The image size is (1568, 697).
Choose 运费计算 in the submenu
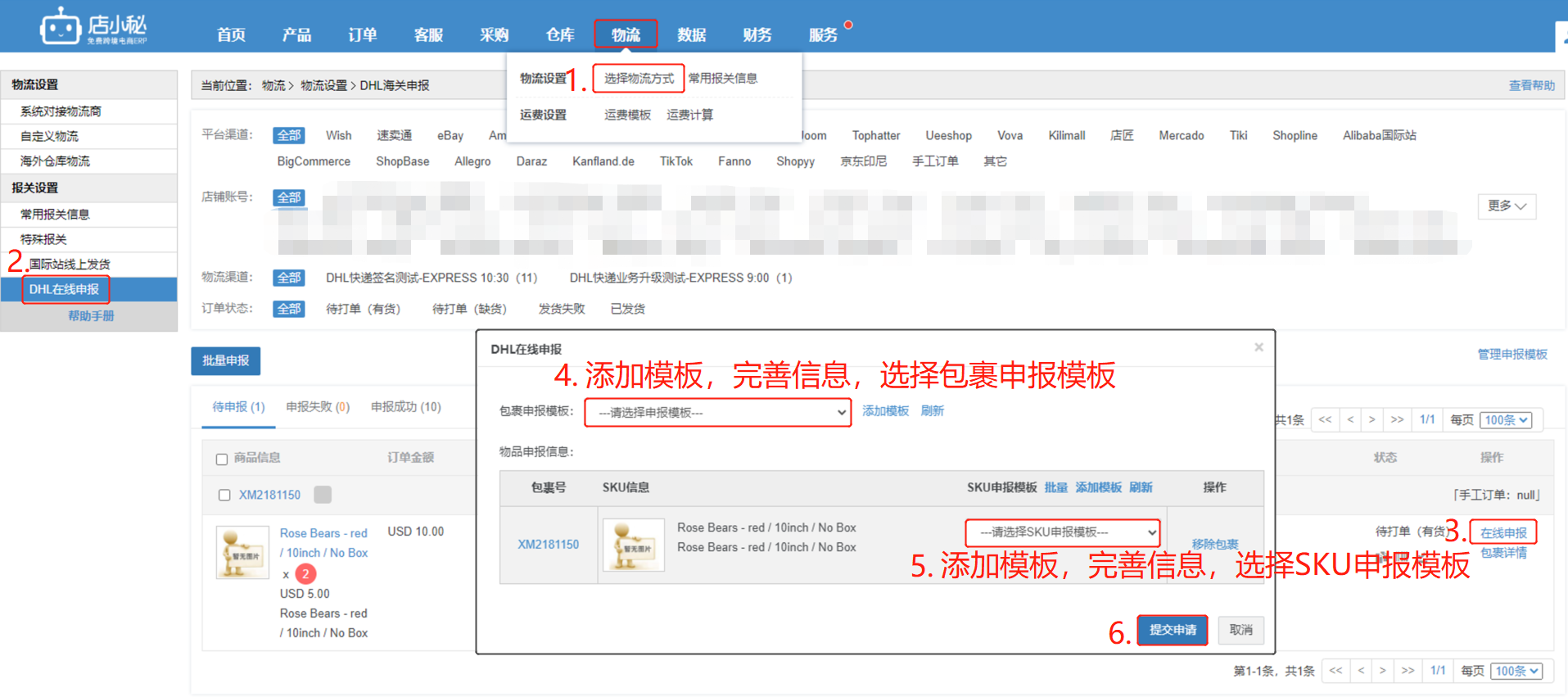(x=689, y=115)
